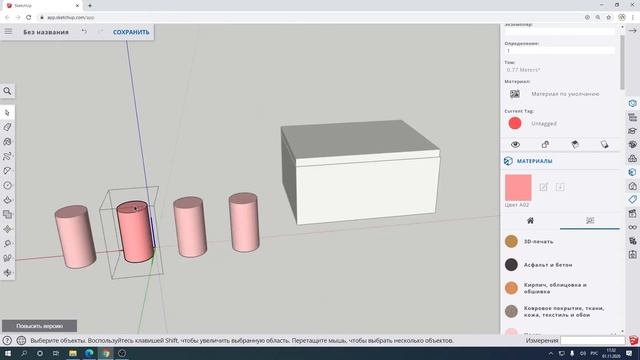Click edit material pencil icon

[543, 187]
